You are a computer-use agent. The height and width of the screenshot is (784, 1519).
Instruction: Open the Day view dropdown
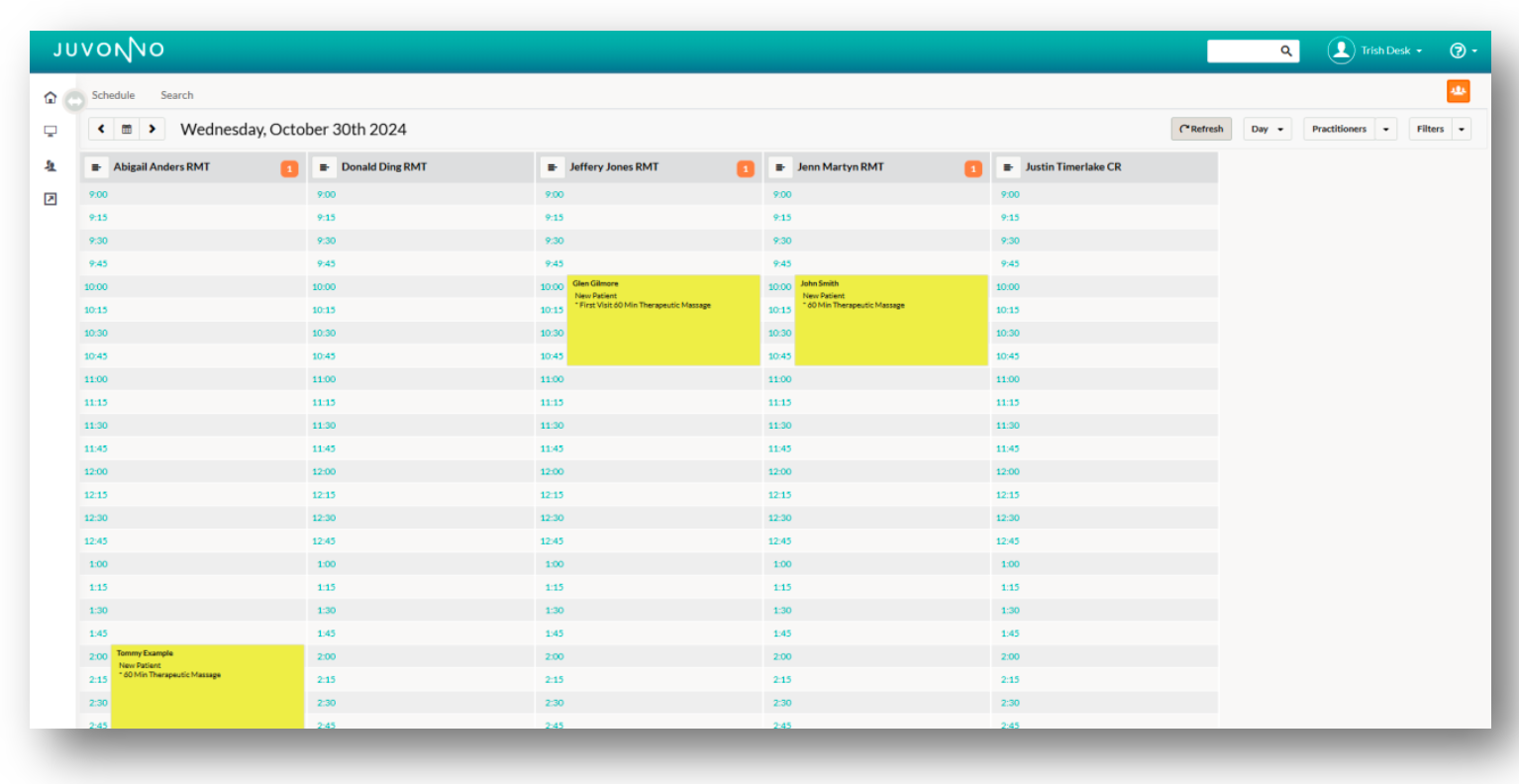point(1266,129)
